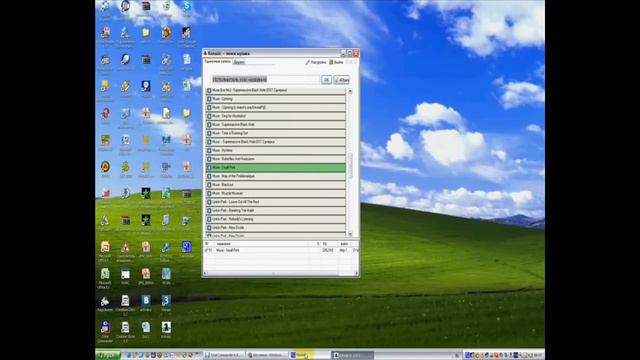Screen dimensions: 640x360
Task: Select the highlighted green song row
Action: coord(276,167)
